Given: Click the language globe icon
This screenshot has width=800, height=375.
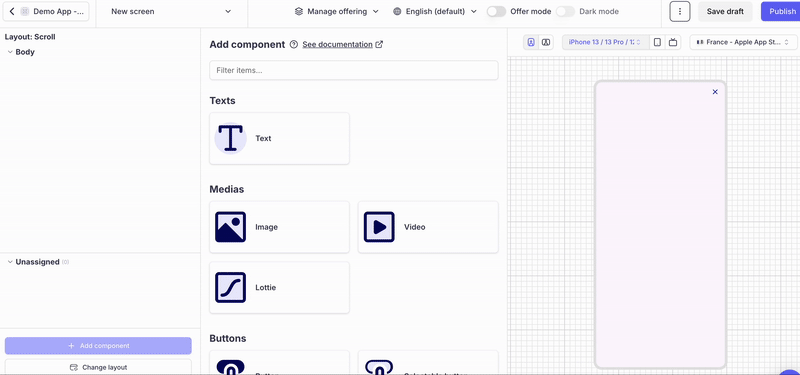Looking at the screenshot, I should pyautogui.click(x=397, y=11).
